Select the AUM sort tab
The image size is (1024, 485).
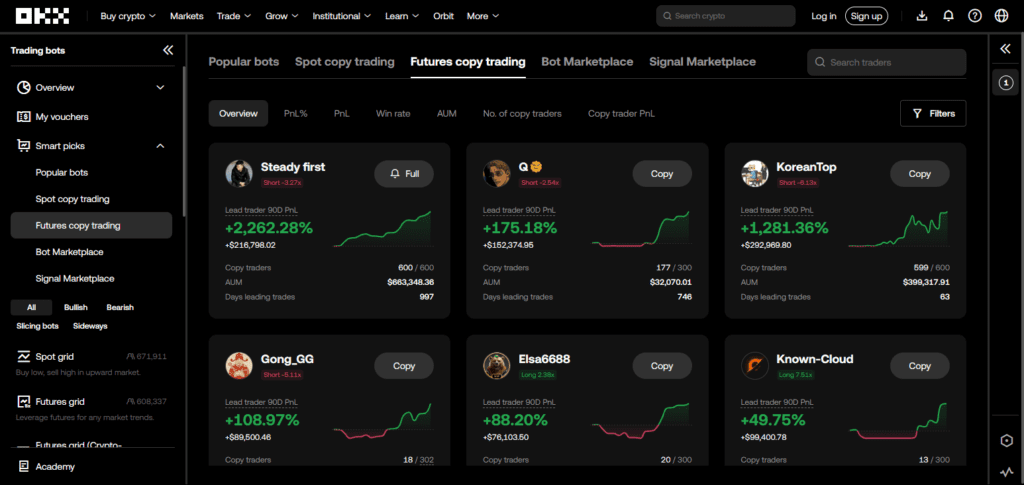tap(447, 114)
